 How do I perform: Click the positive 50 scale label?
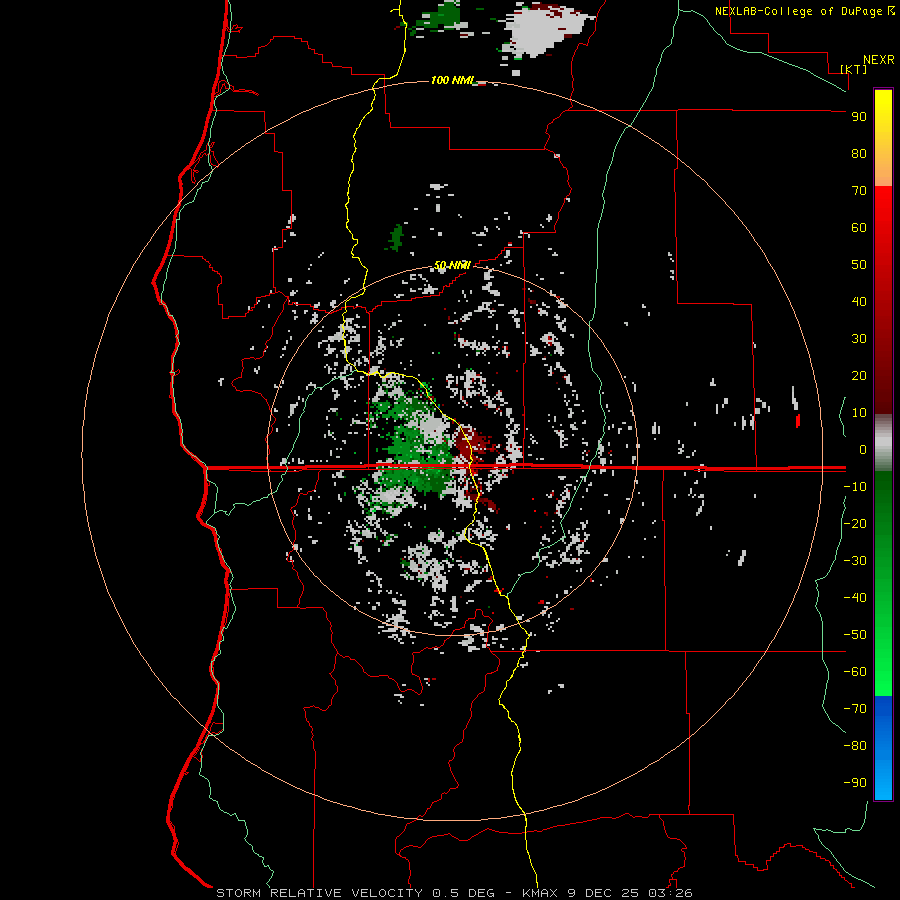859,265
